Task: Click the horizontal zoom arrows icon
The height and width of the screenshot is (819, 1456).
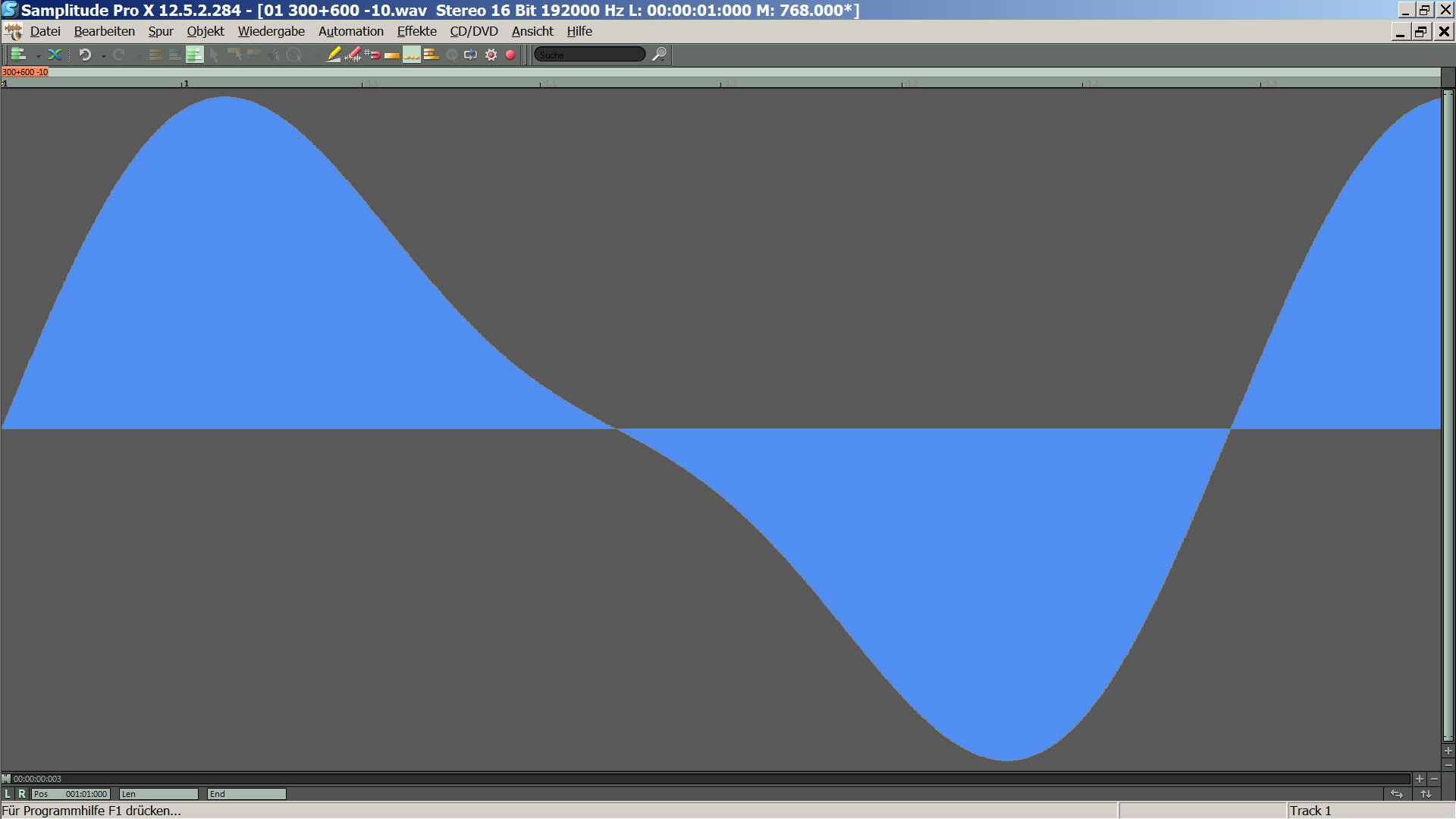Action: pyautogui.click(x=1397, y=794)
